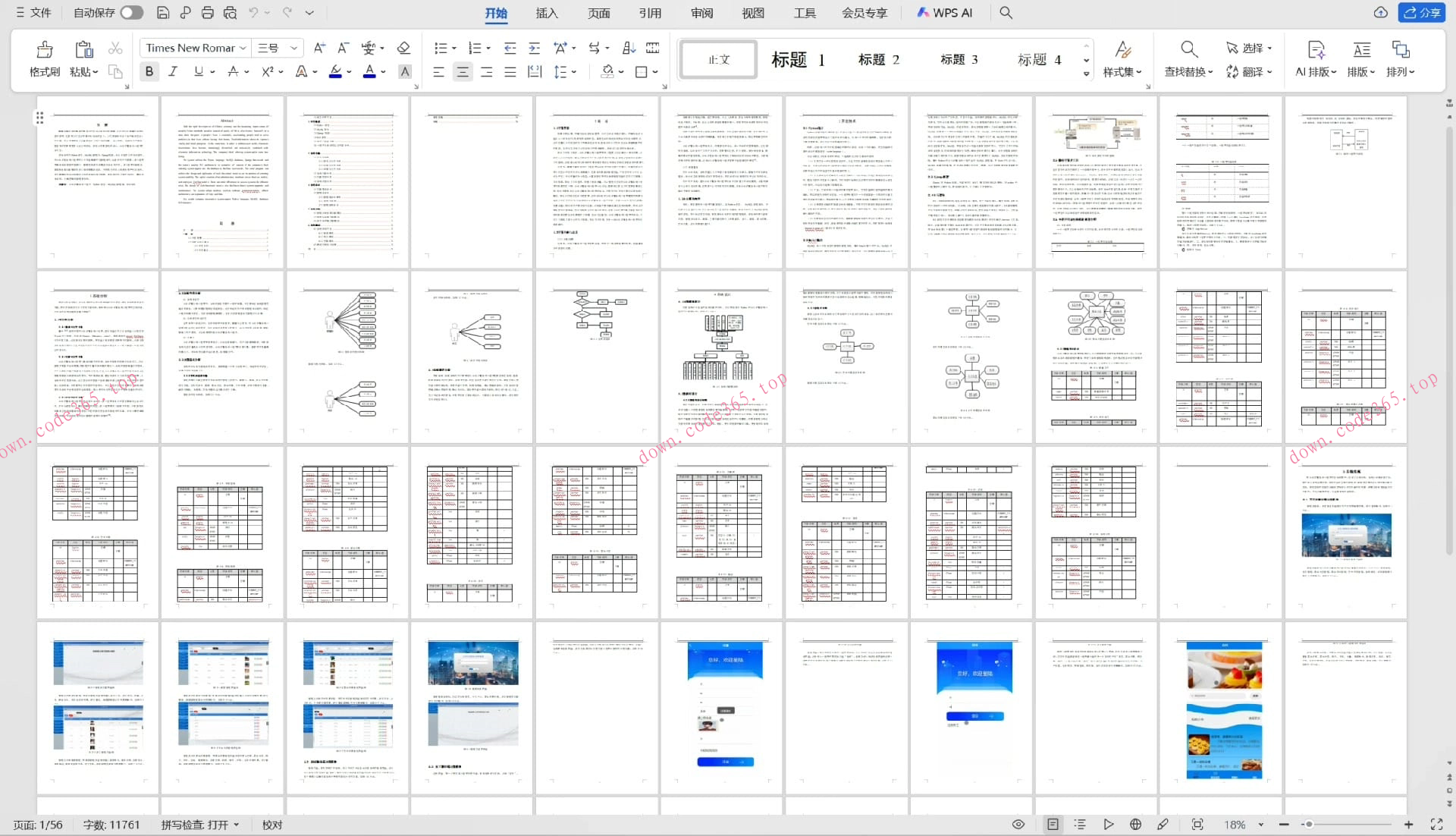
Task: Increase font size with A+ icon
Action: click(319, 49)
